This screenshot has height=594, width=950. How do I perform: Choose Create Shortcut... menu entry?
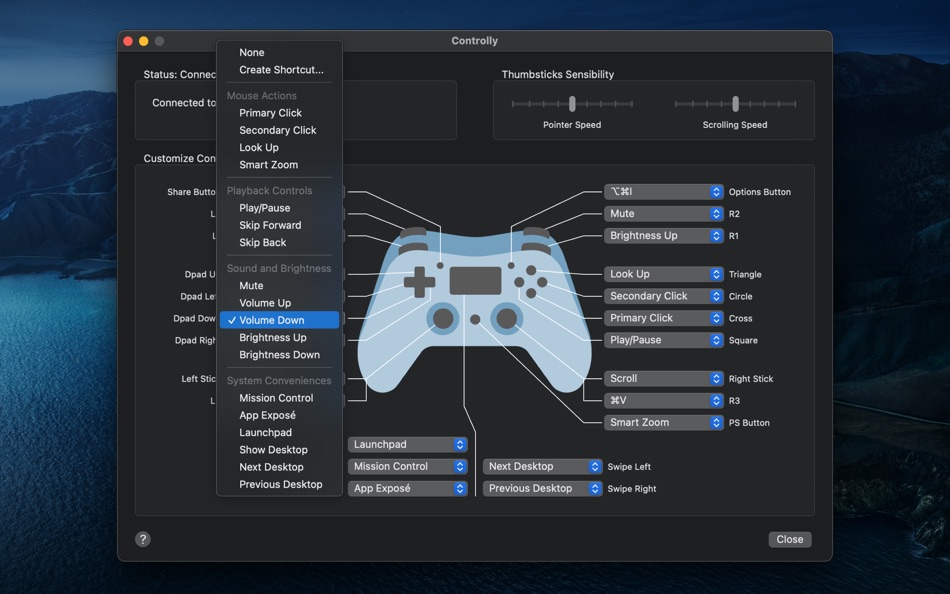click(279, 70)
